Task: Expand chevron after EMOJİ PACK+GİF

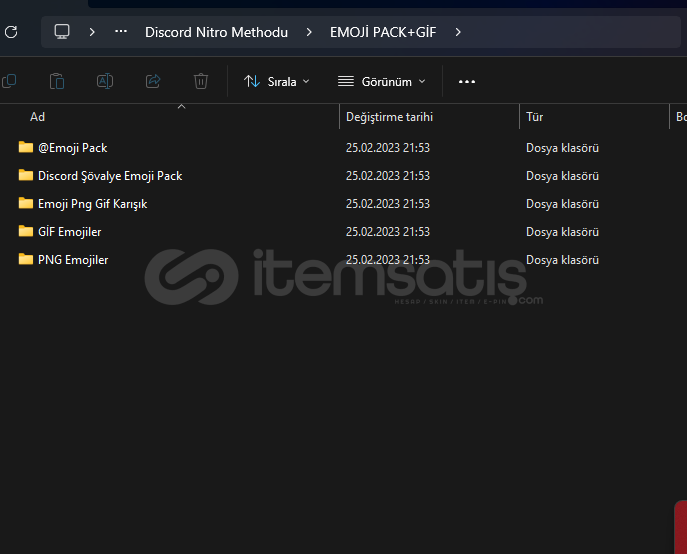Action: (458, 32)
